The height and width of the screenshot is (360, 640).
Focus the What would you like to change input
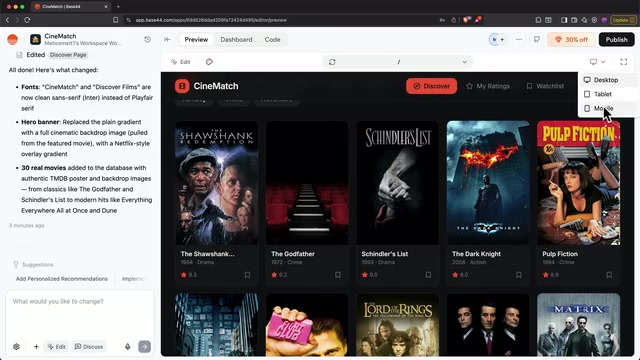pos(80,314)
